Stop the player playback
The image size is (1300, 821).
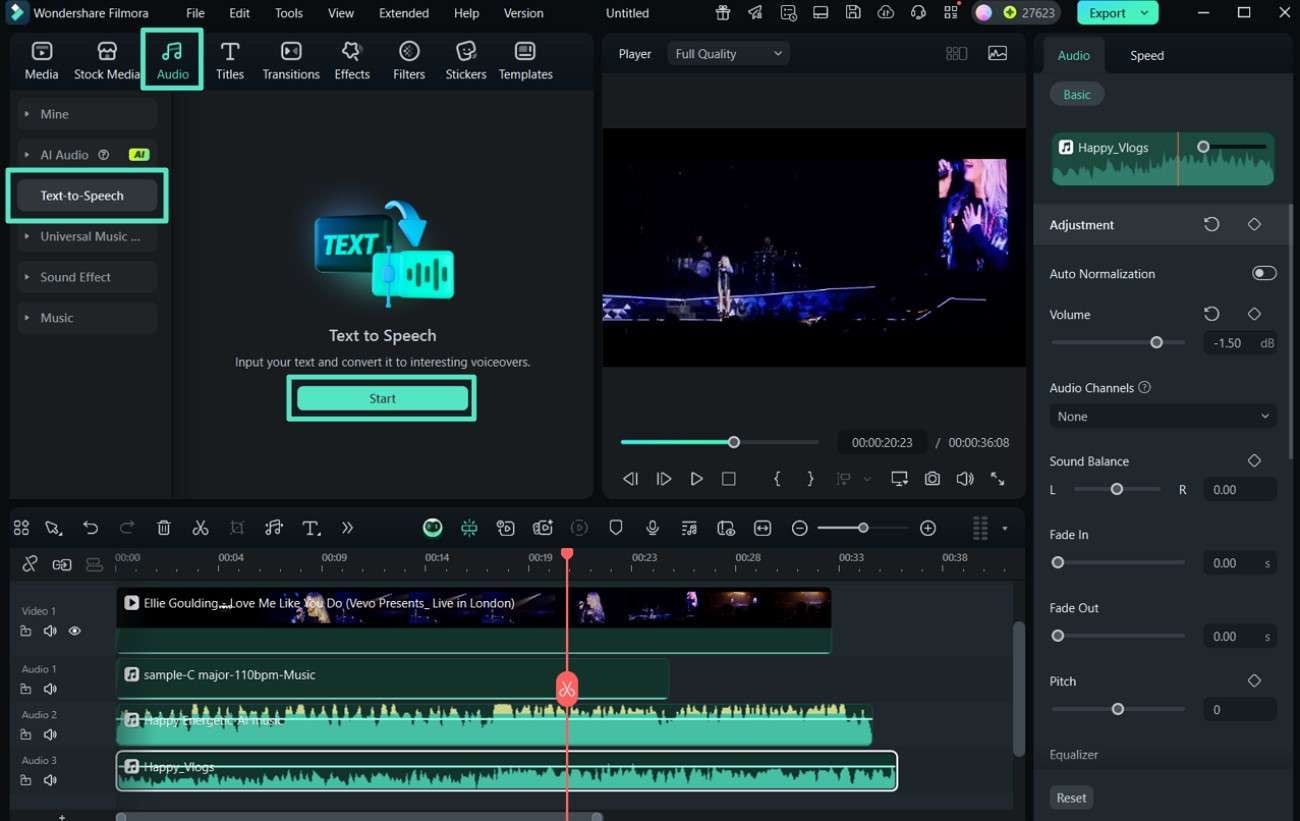click(729, 479)
